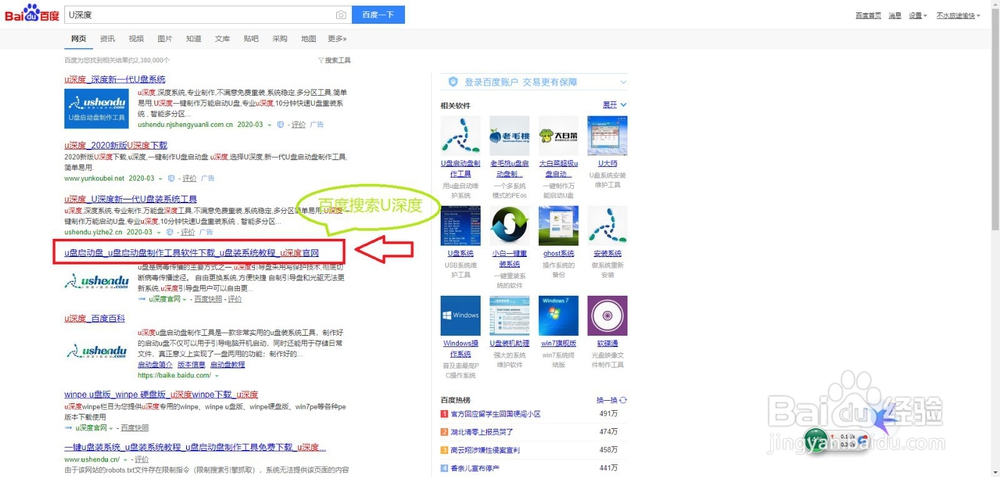Switch to the 地图 tab
The height and width of the screenshot is (477, 1000).
[x=309, y=39]
